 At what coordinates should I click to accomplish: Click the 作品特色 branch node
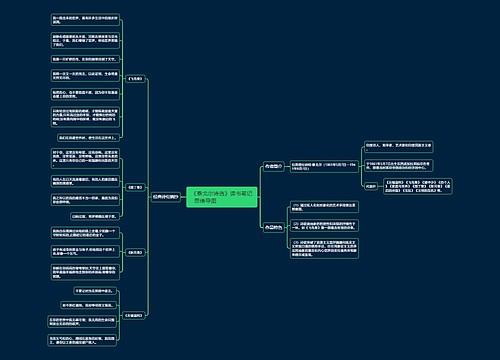tap(274, 228)
